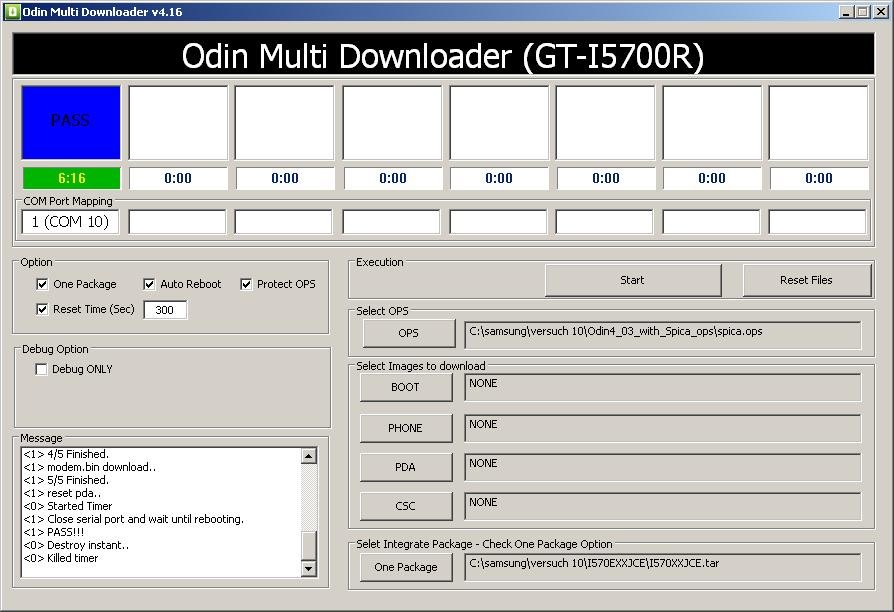Click the Start button
Image resolution: width=894 pixels, height=612 pixels.
[633, 280]
